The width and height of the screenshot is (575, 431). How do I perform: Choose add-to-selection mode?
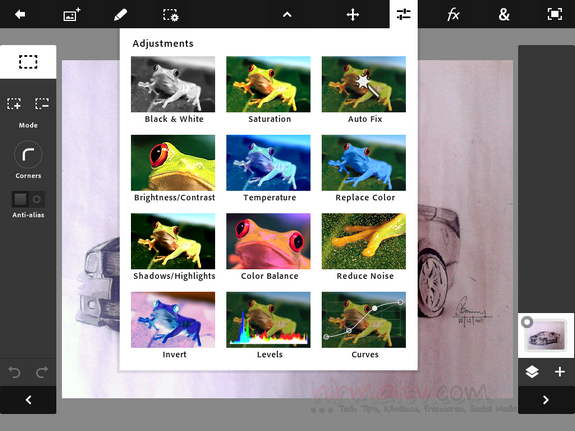coord(14,103)
